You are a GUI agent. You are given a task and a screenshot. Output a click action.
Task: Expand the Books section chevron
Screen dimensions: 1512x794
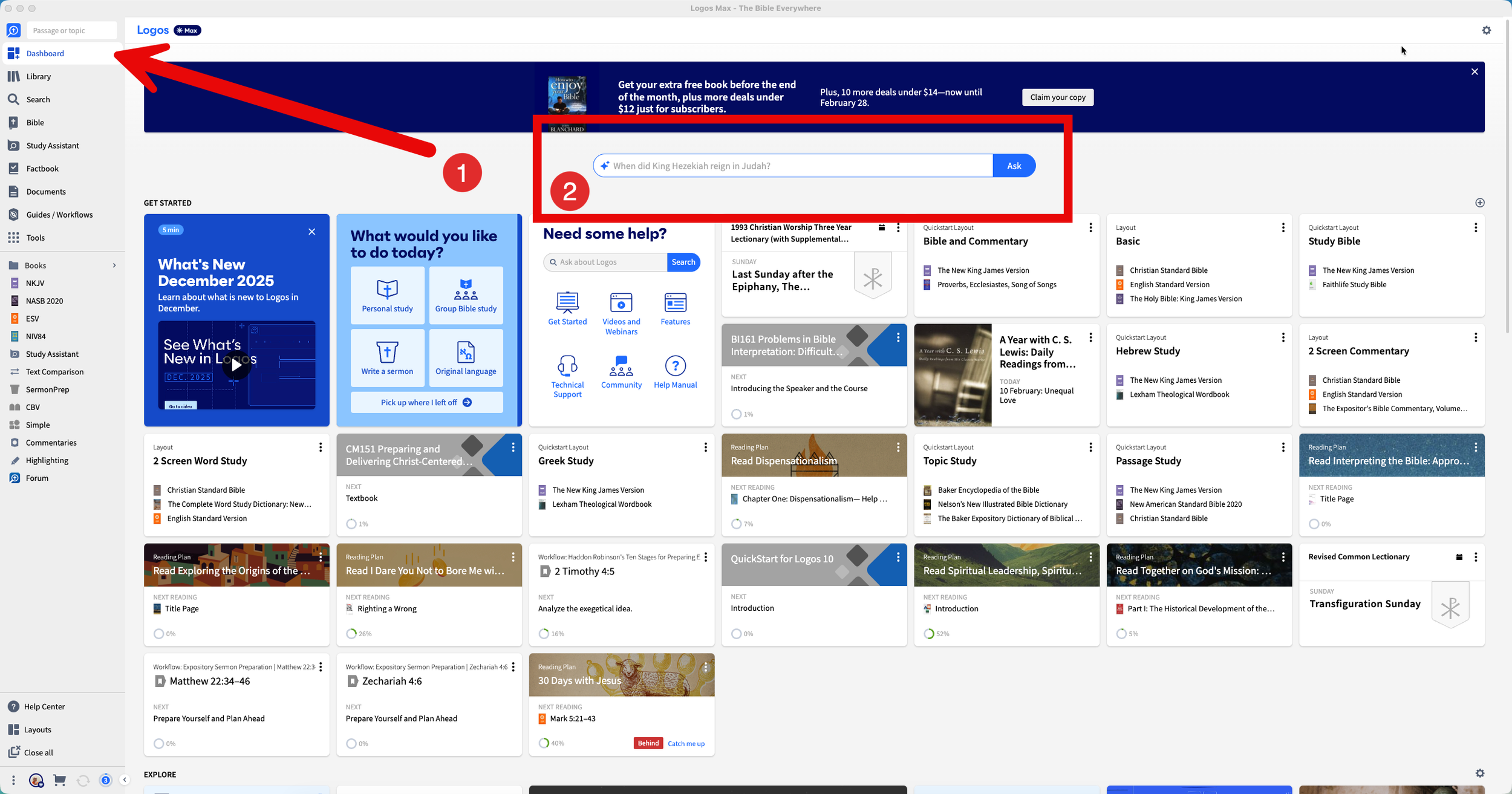[x=114, y=265]
